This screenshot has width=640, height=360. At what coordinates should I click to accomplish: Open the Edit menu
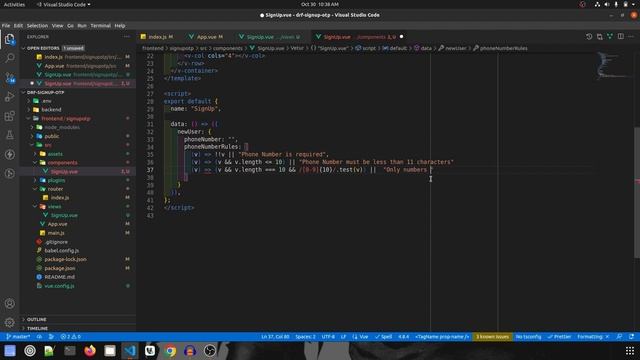(x=18, y=25)
